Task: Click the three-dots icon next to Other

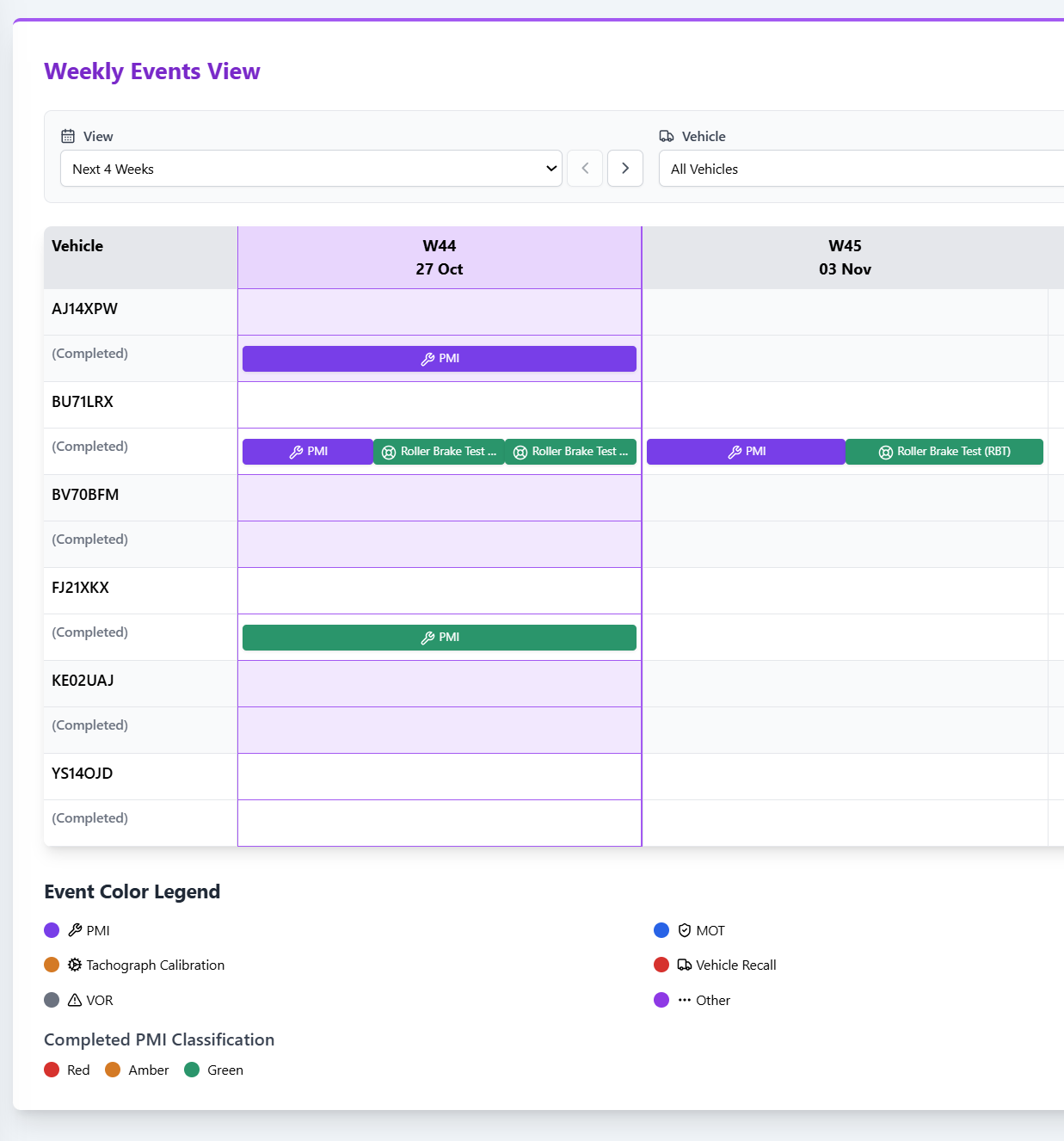Action: (x=685, y=1000)
